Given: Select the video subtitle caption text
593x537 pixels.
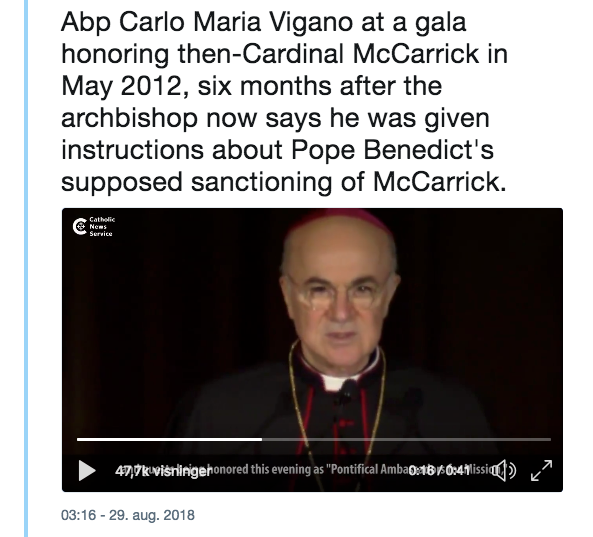Looking at the screenshot, I should [x=314, y=469].
